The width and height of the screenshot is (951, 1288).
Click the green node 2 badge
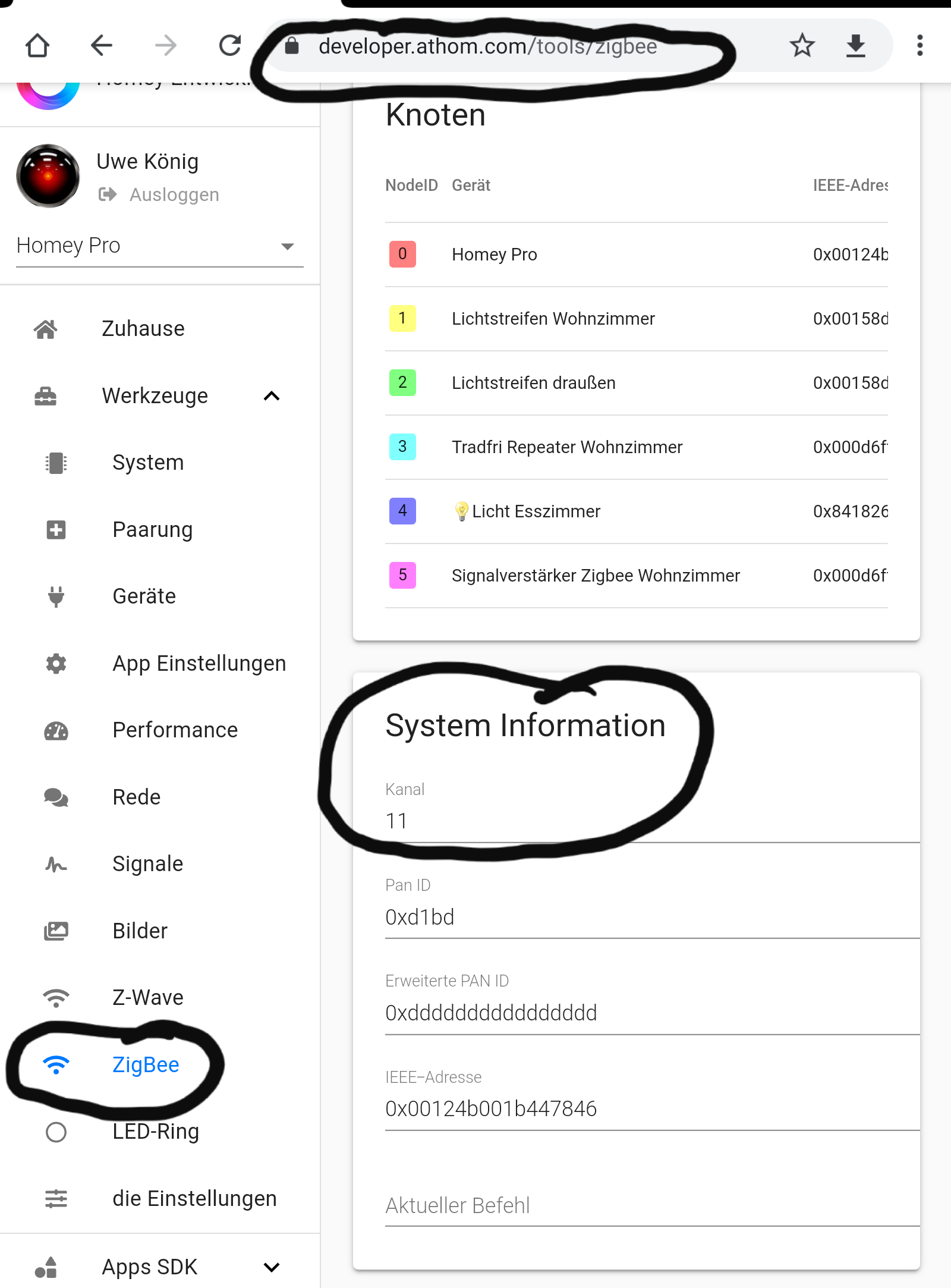coord(402,382)
